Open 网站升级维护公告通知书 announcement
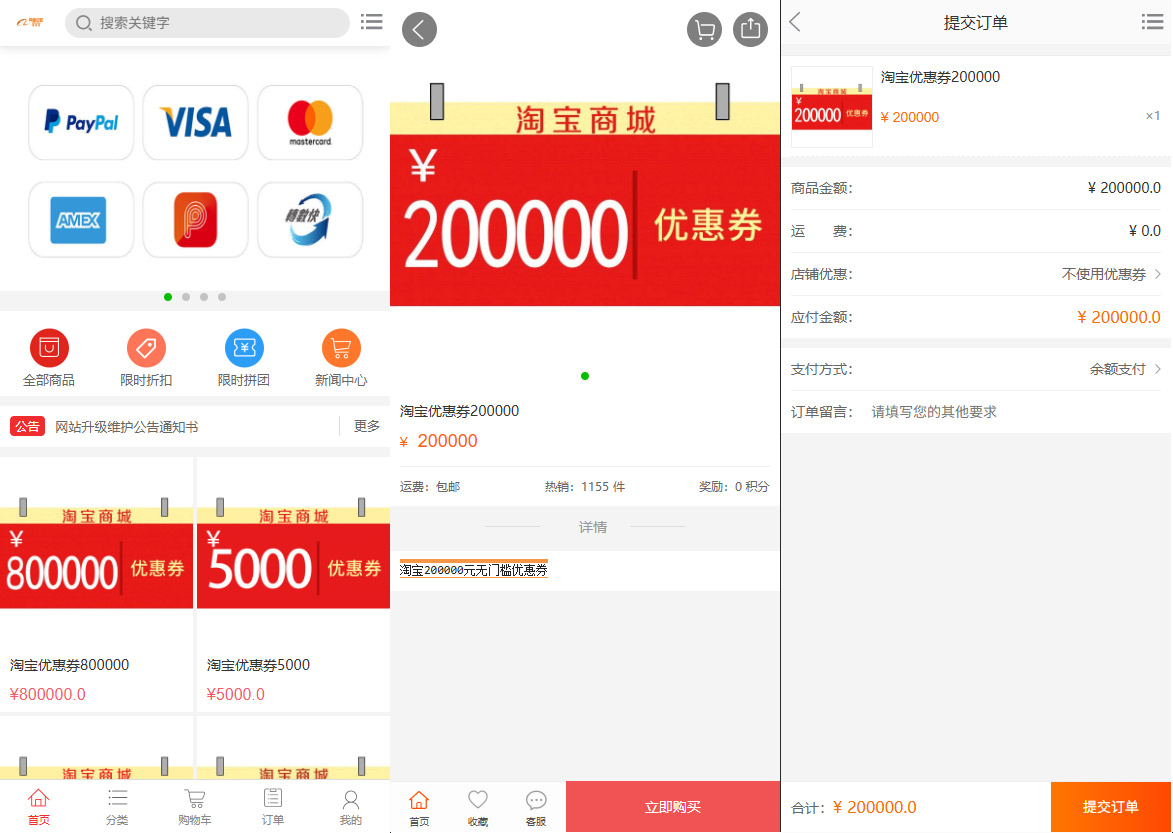 tap(126, 427)
